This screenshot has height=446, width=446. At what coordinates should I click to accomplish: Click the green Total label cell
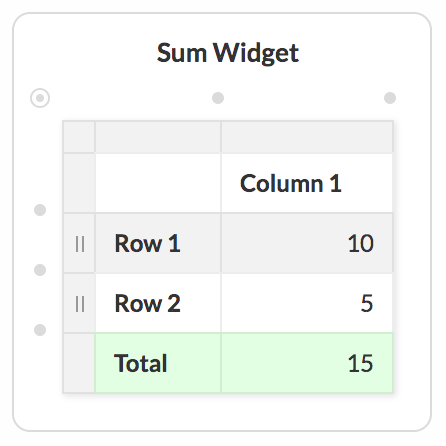tap(158, 363)
